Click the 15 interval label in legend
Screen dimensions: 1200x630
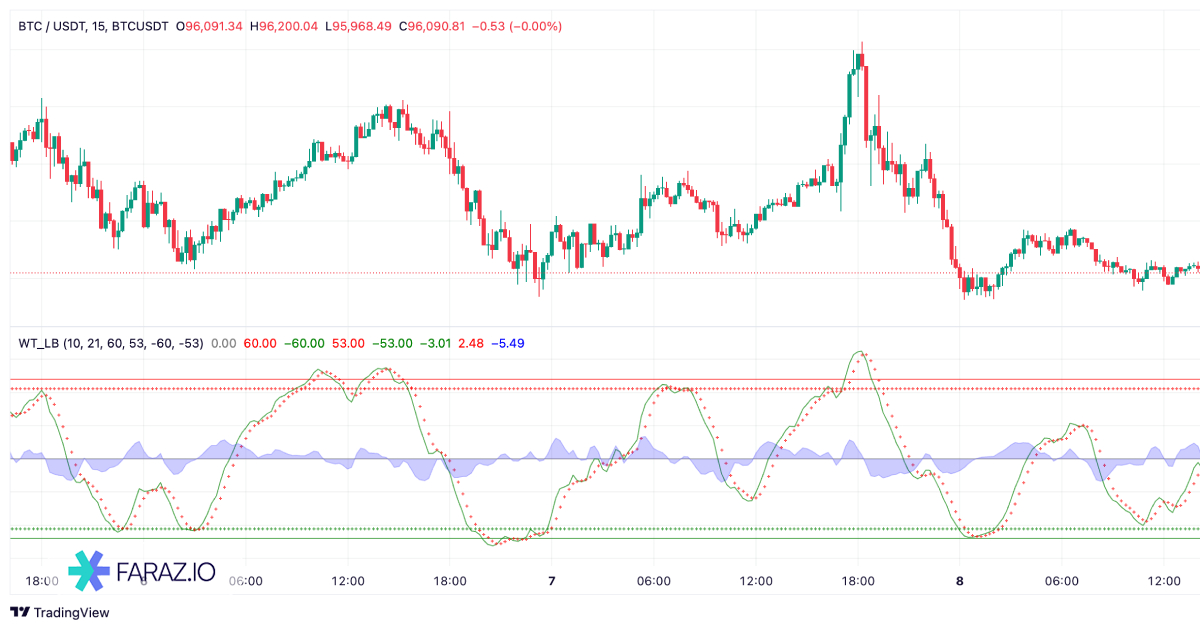[96, 26]
